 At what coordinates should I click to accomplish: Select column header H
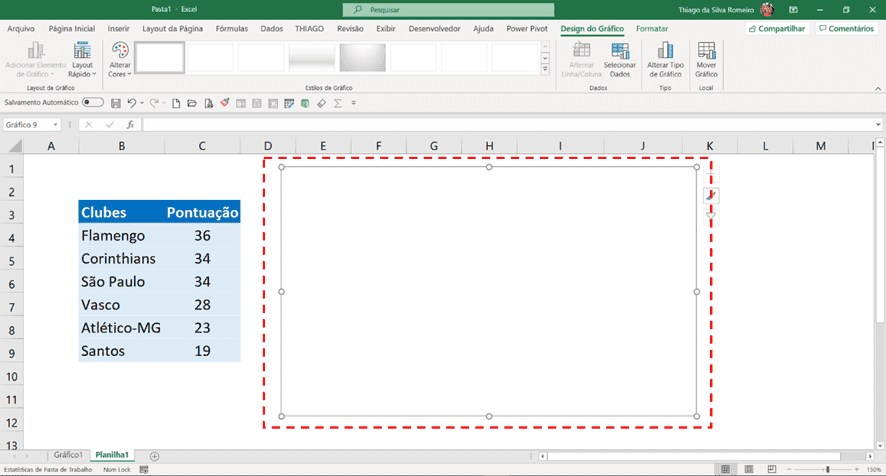coord(489,146)
